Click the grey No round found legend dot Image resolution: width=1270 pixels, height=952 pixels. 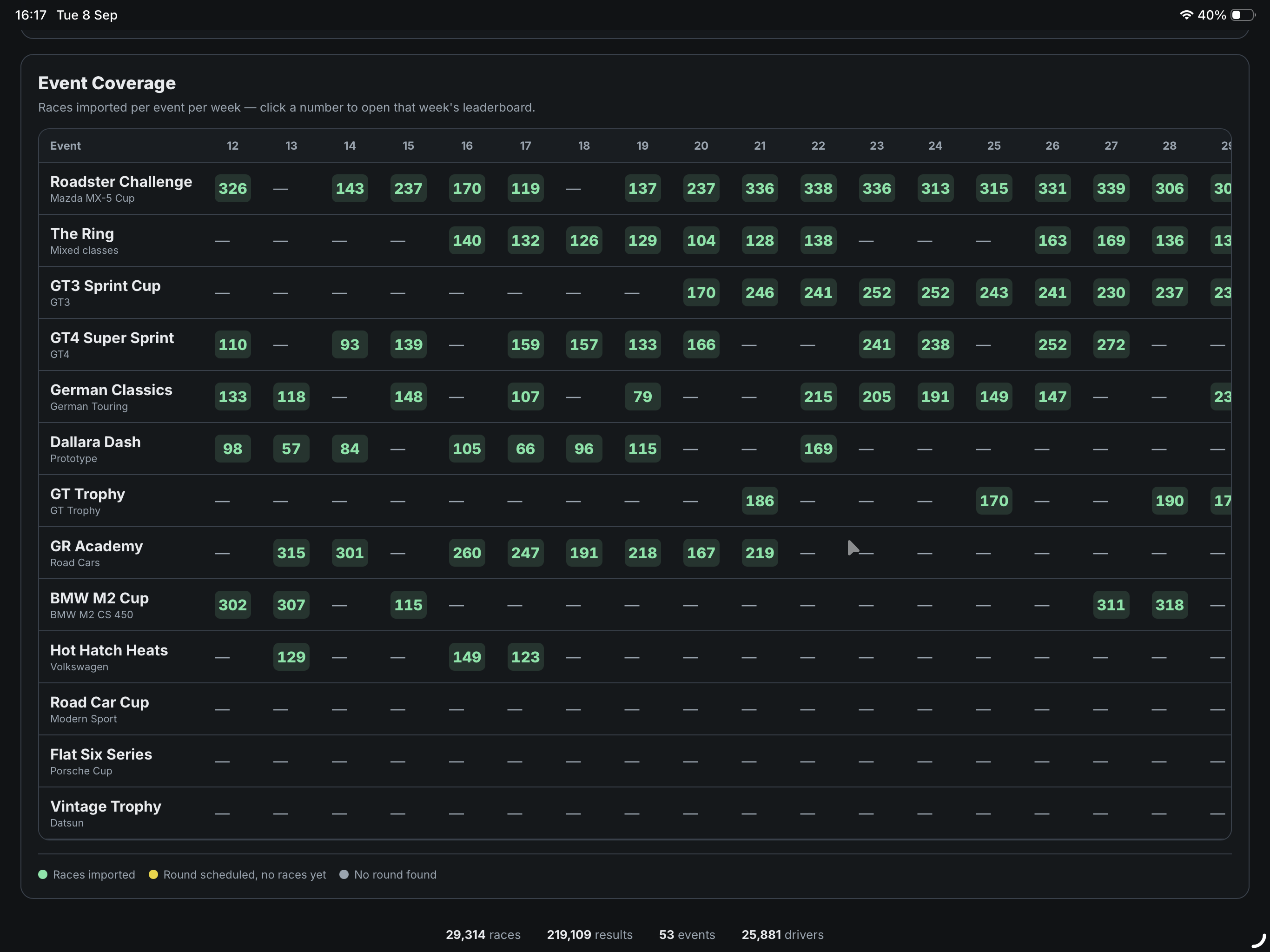point(344,874)
